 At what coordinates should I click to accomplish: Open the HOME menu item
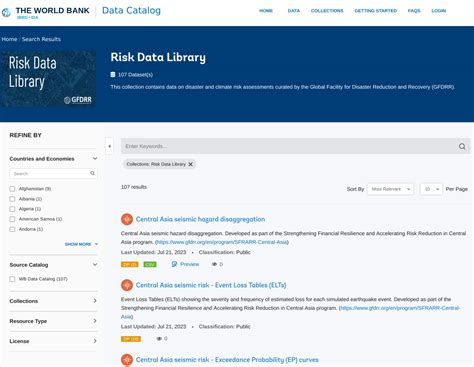tap(266, 11)
